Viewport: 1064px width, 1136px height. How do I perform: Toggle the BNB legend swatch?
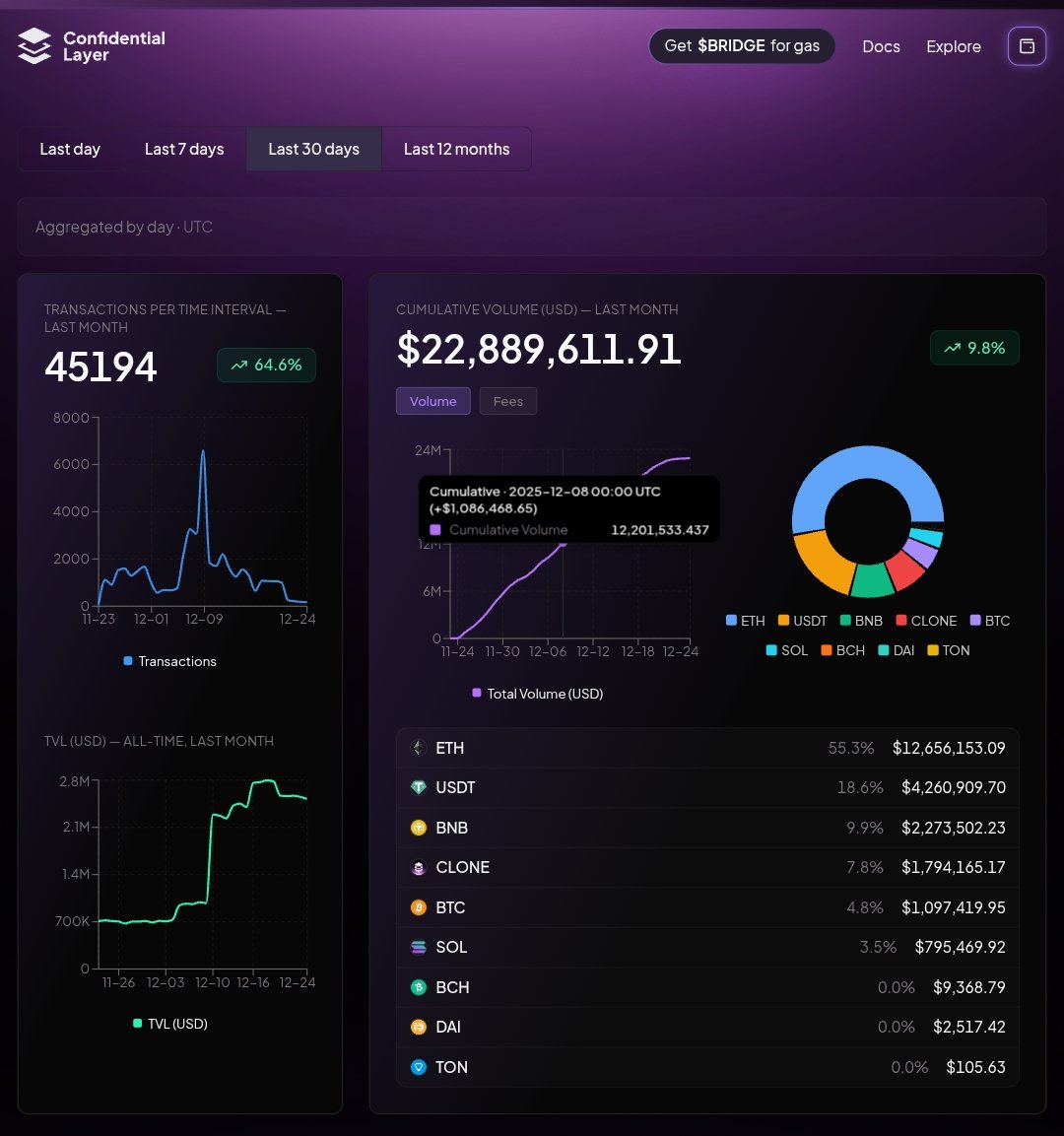(x=845, y=620)
